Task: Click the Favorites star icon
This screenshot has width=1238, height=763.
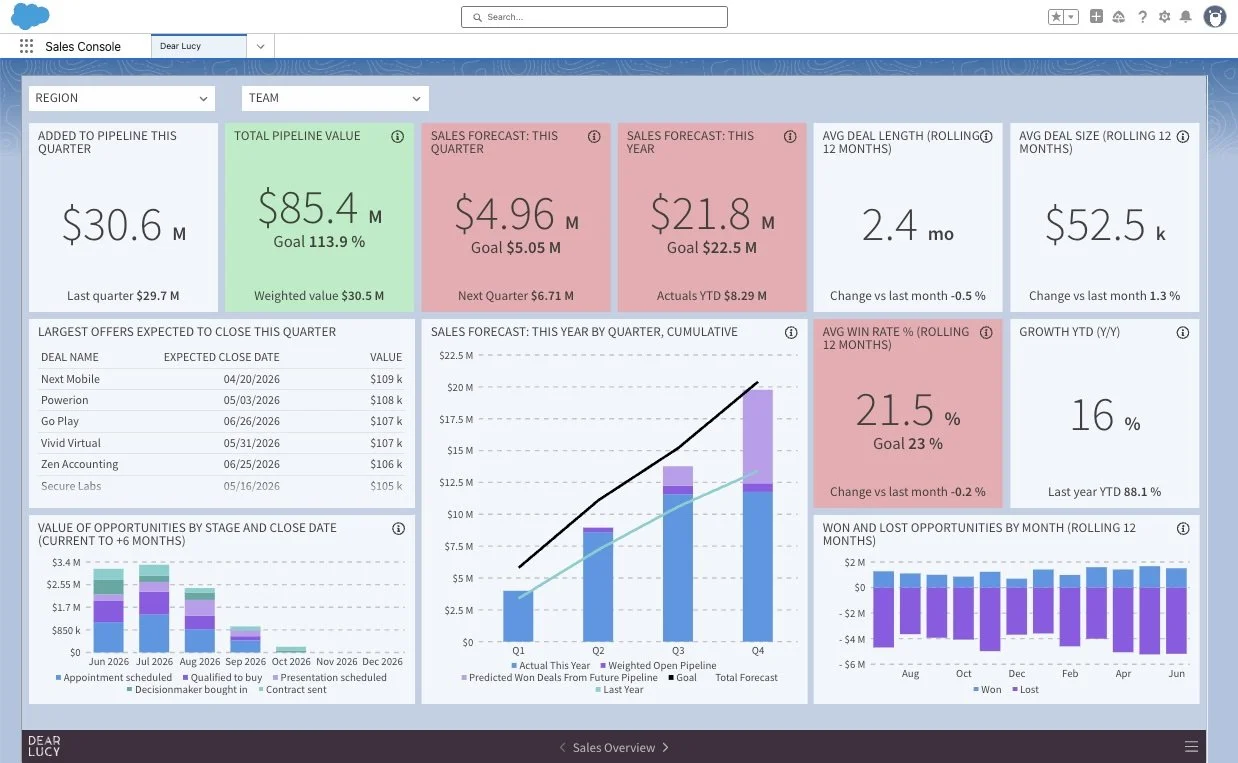Action: pyautogui.click(x=1056, y=17)
